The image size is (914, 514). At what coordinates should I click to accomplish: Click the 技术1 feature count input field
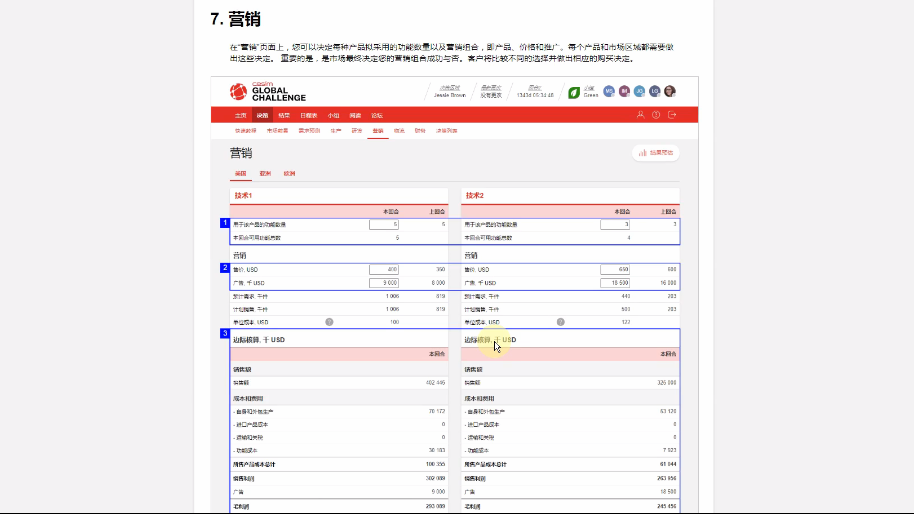click(384, 225)
